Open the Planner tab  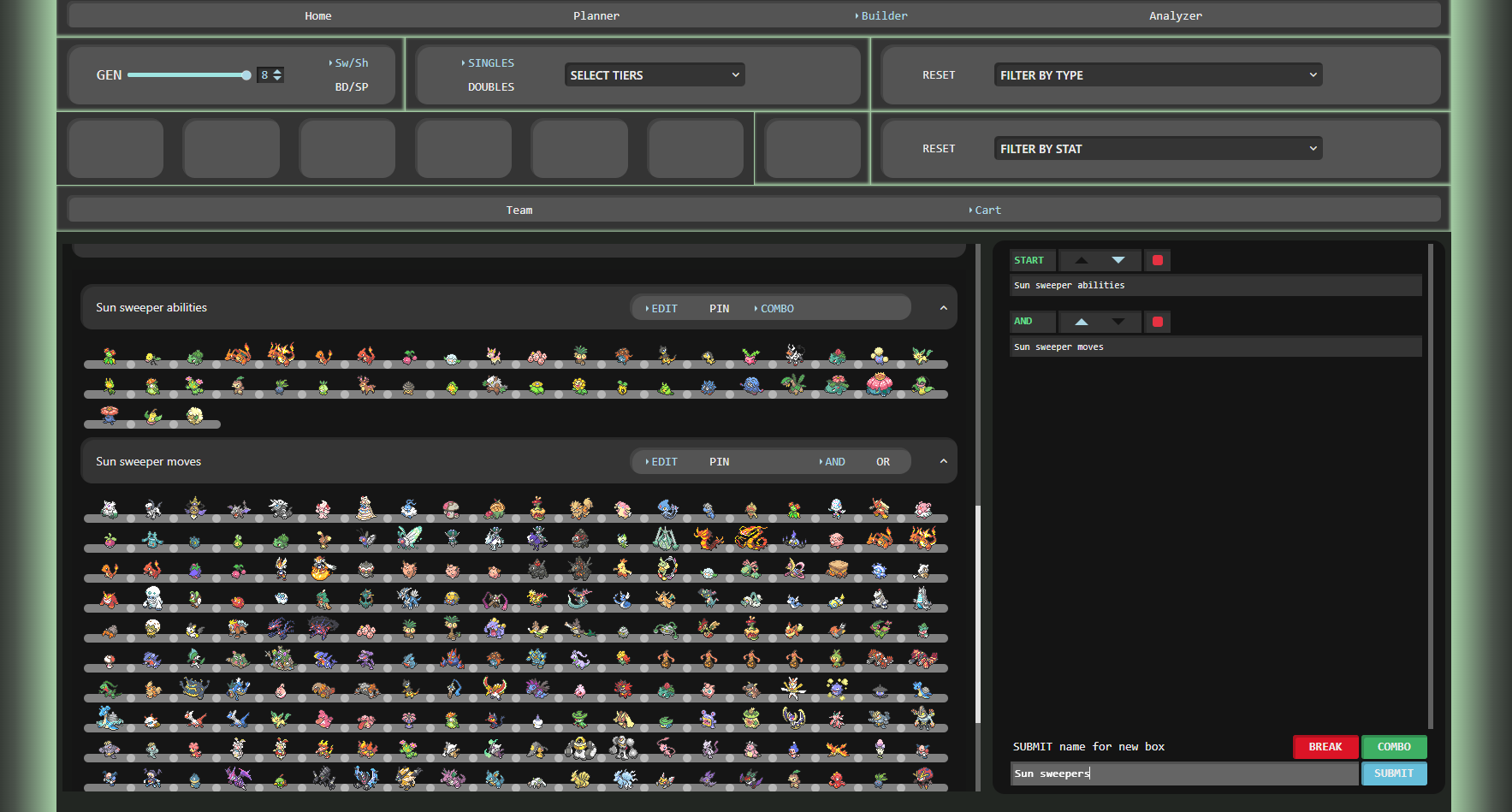(596, 16)
